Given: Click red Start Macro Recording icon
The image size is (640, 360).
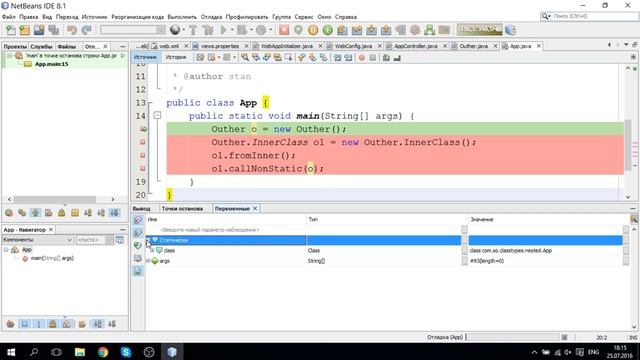Looking at the screenshot, I should [x=362, y=58].
